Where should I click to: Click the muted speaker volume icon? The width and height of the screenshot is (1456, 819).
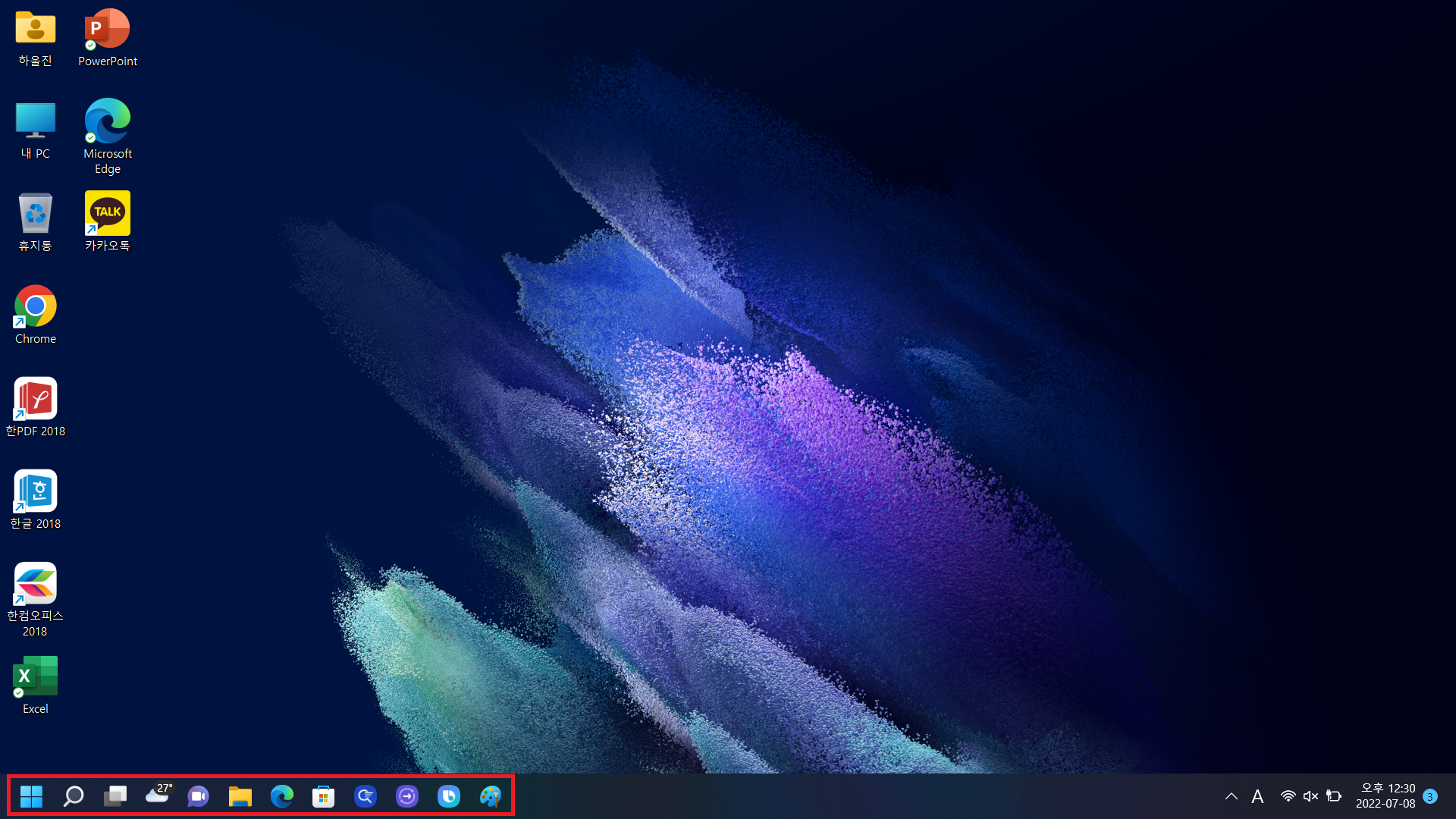[1310, 796]
